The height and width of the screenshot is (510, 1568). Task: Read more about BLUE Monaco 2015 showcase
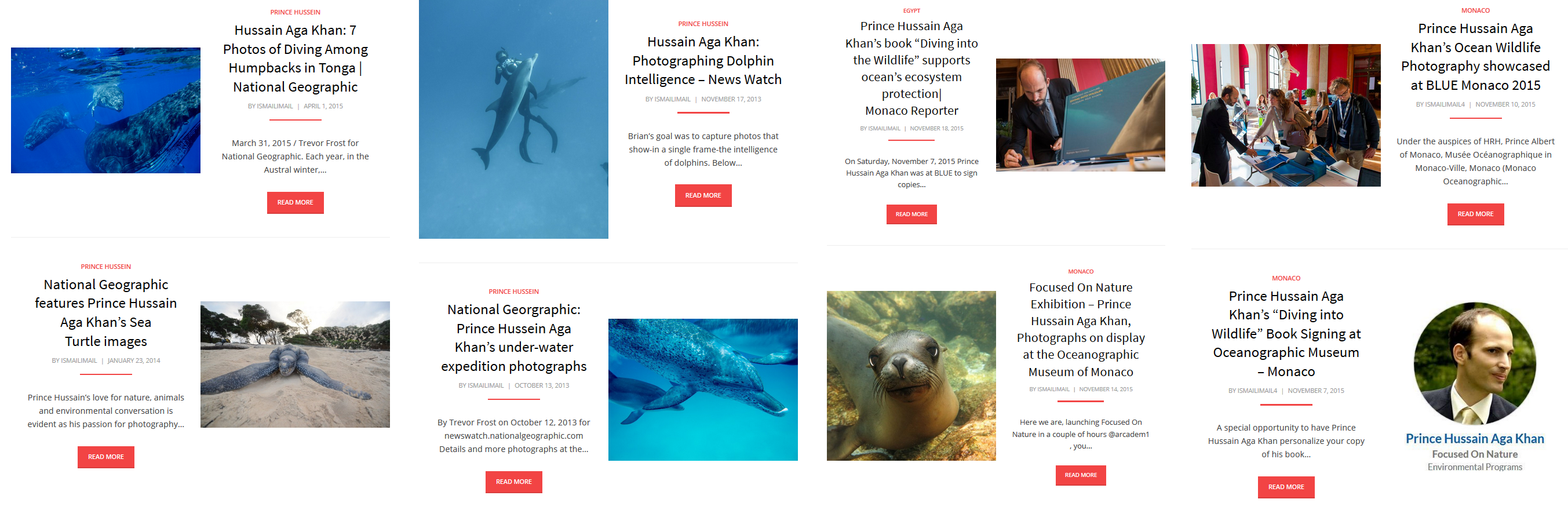point(1475,214)
